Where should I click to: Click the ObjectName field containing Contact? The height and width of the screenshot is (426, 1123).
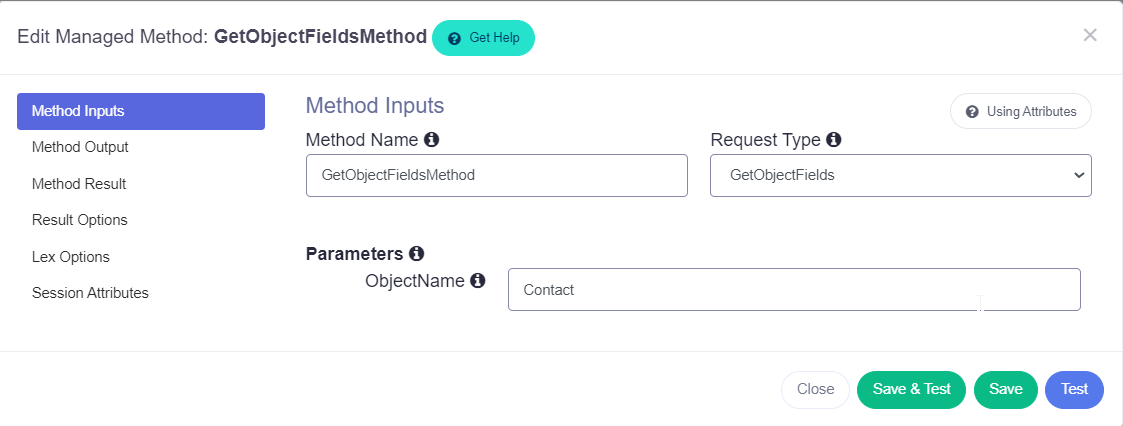[793, 290]
